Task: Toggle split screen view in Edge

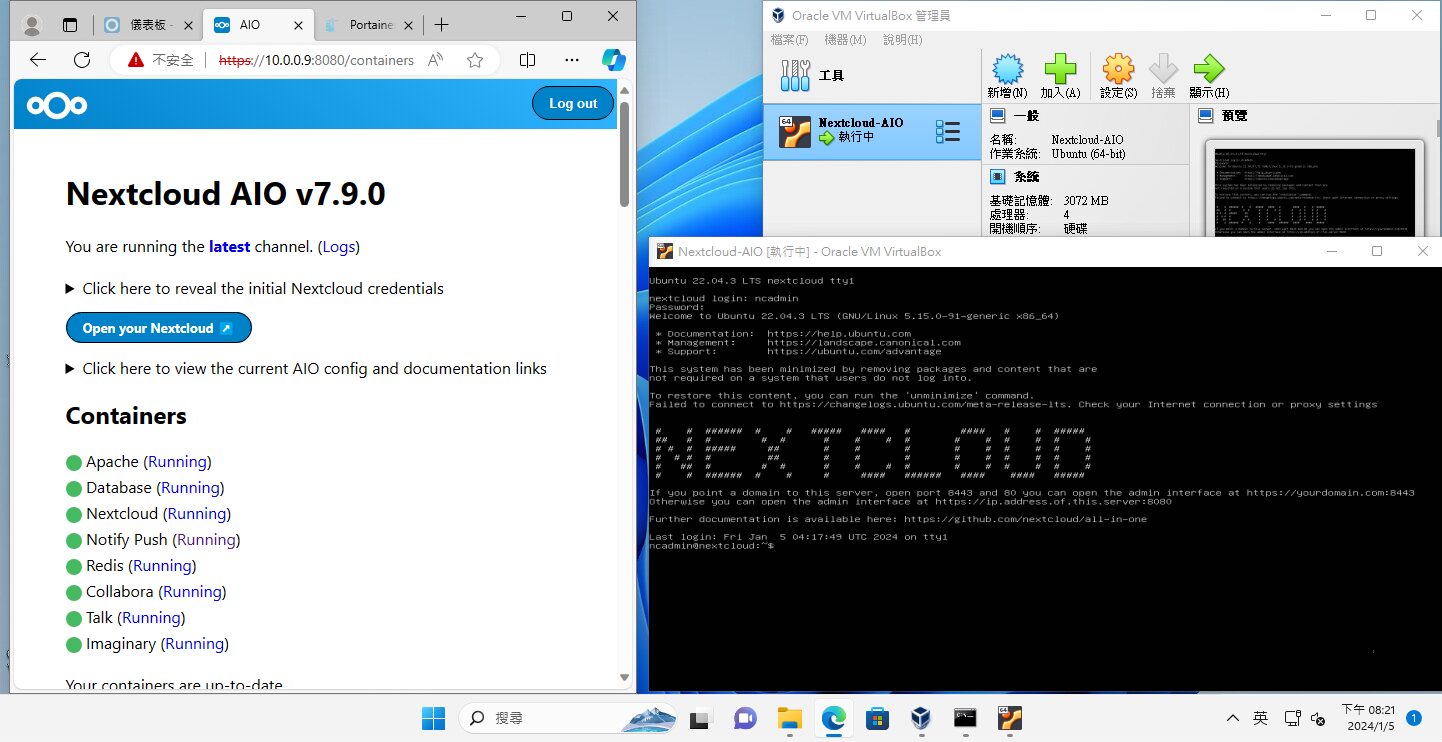Action: pyautogui.click(x=527, y=60)
